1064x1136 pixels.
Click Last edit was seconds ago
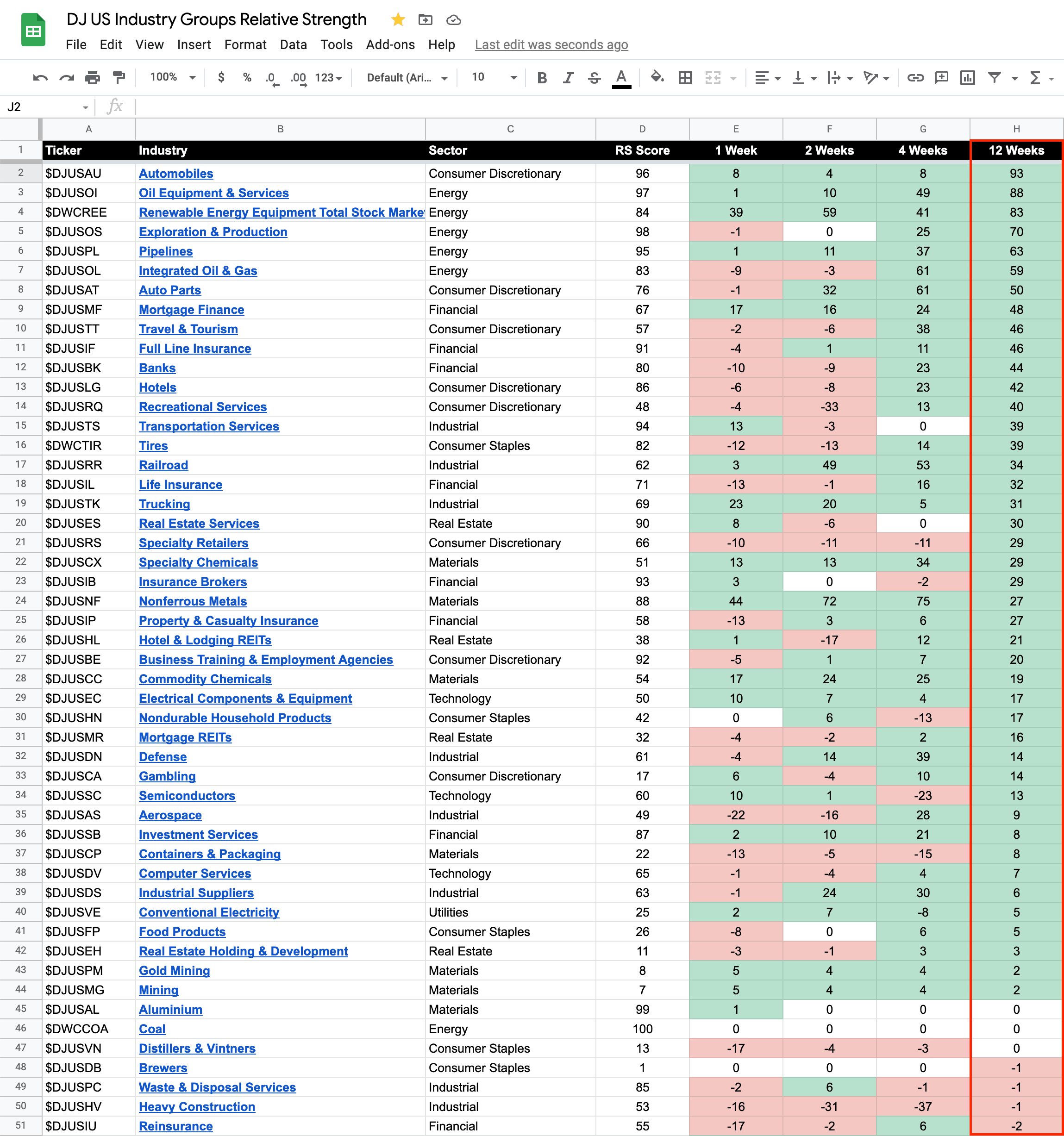coord(551,44)
